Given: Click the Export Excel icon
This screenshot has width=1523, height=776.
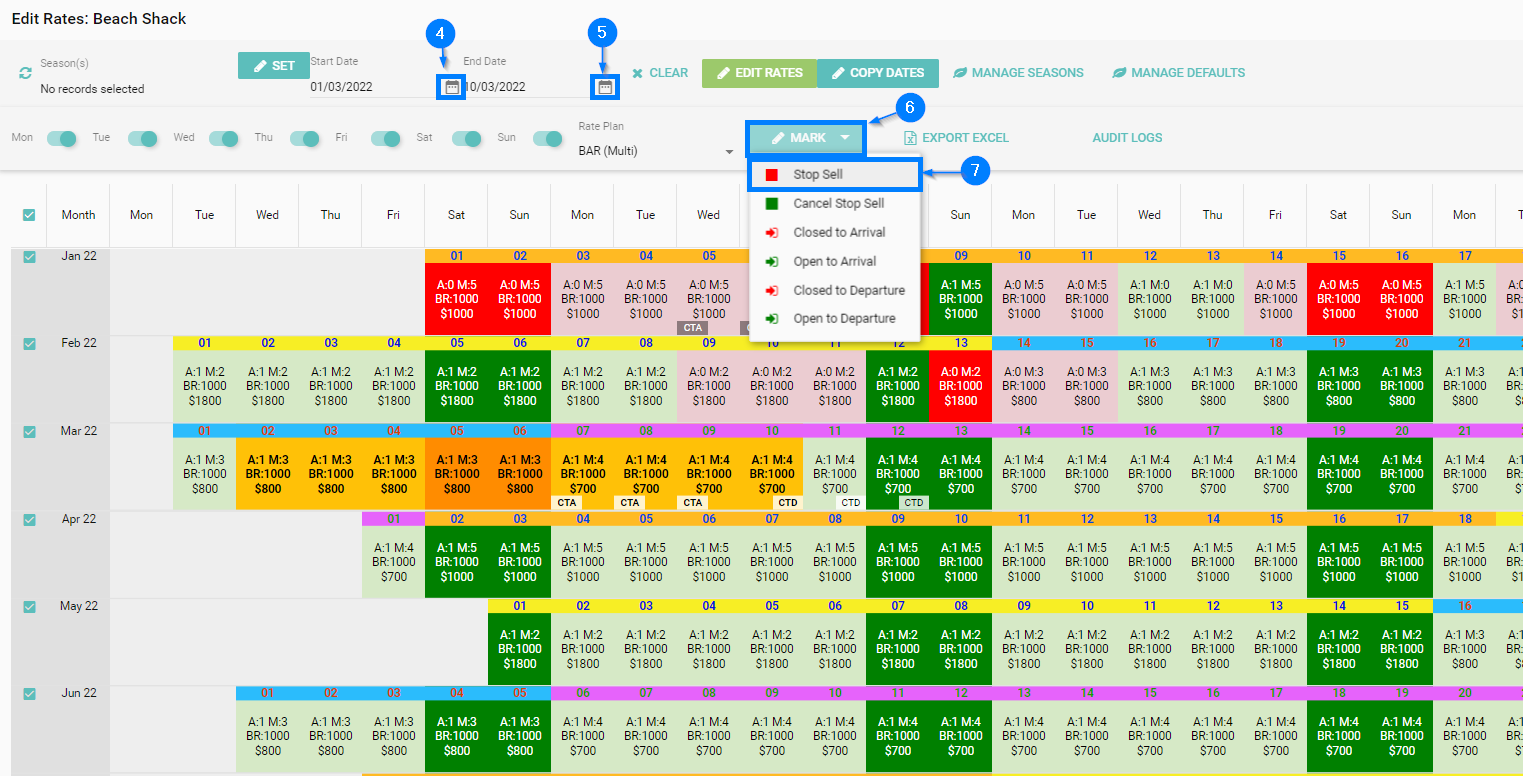Looking at the screenshot, I should [910, 138].
